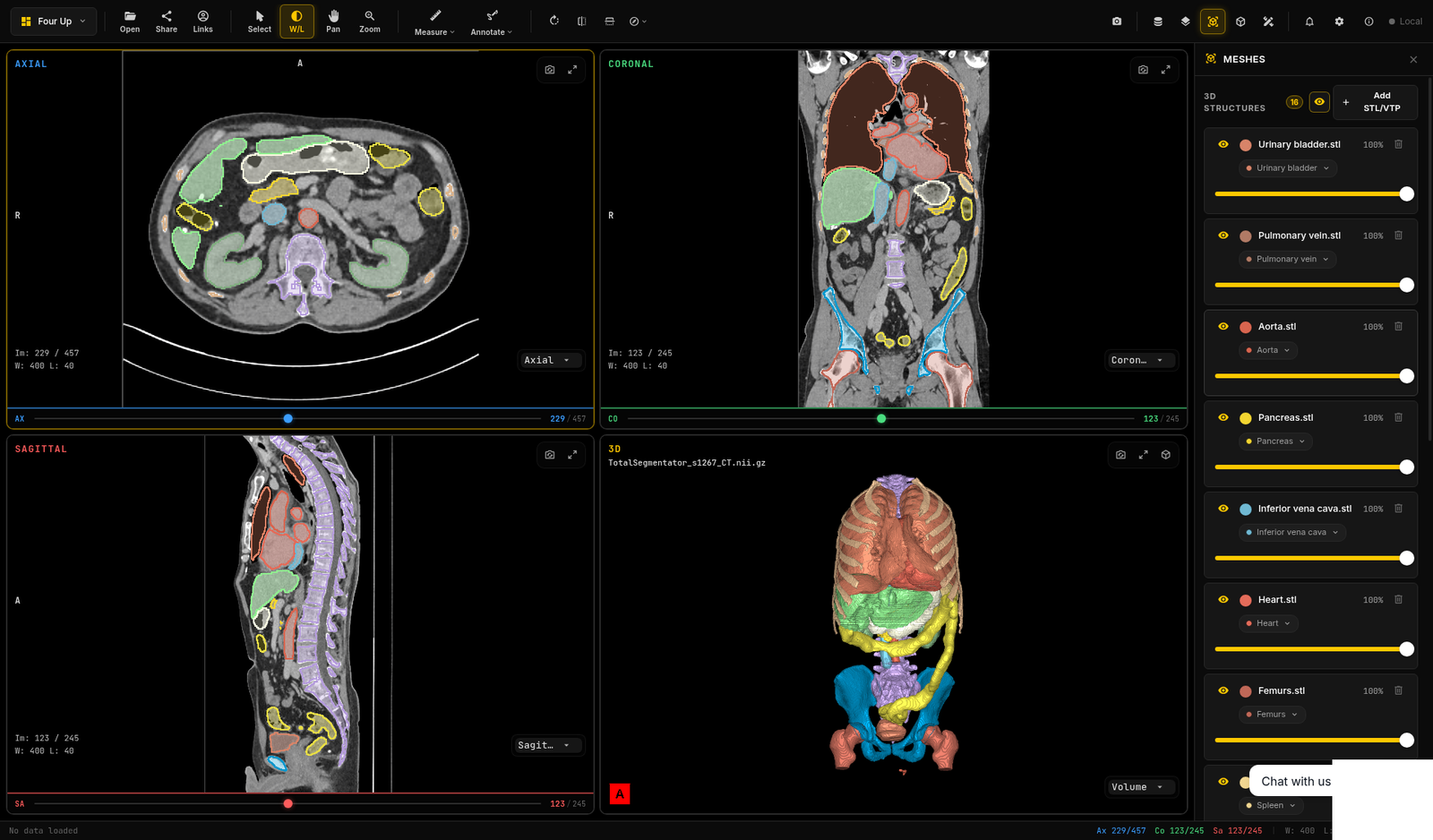This screenshot has height=840, width=1433.
Task: Click the Heart.stl color swatch
Action: pyautogui.click(x=1246, y=600)
